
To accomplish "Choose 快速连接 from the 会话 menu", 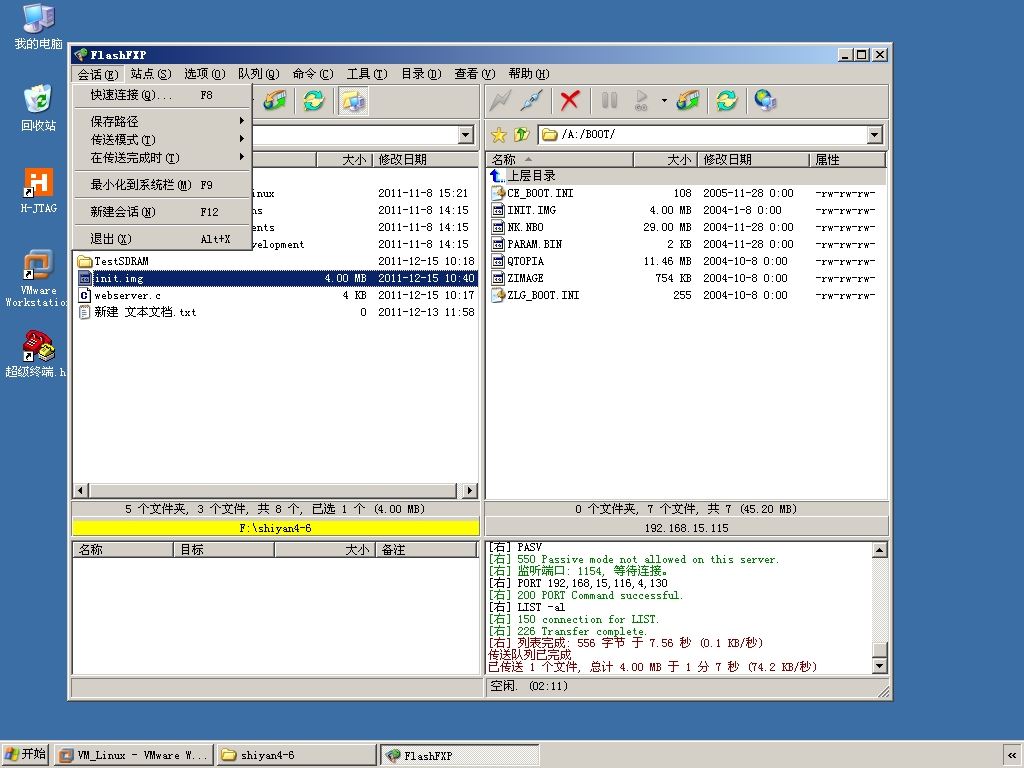I will [x=161, y=95].
